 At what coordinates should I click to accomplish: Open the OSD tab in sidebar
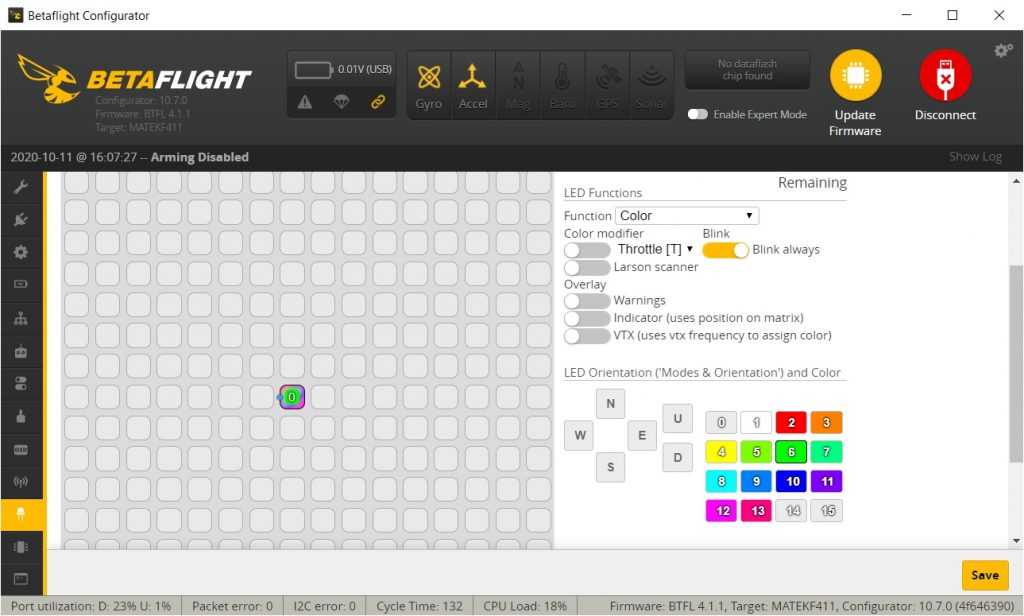(21, 450)
